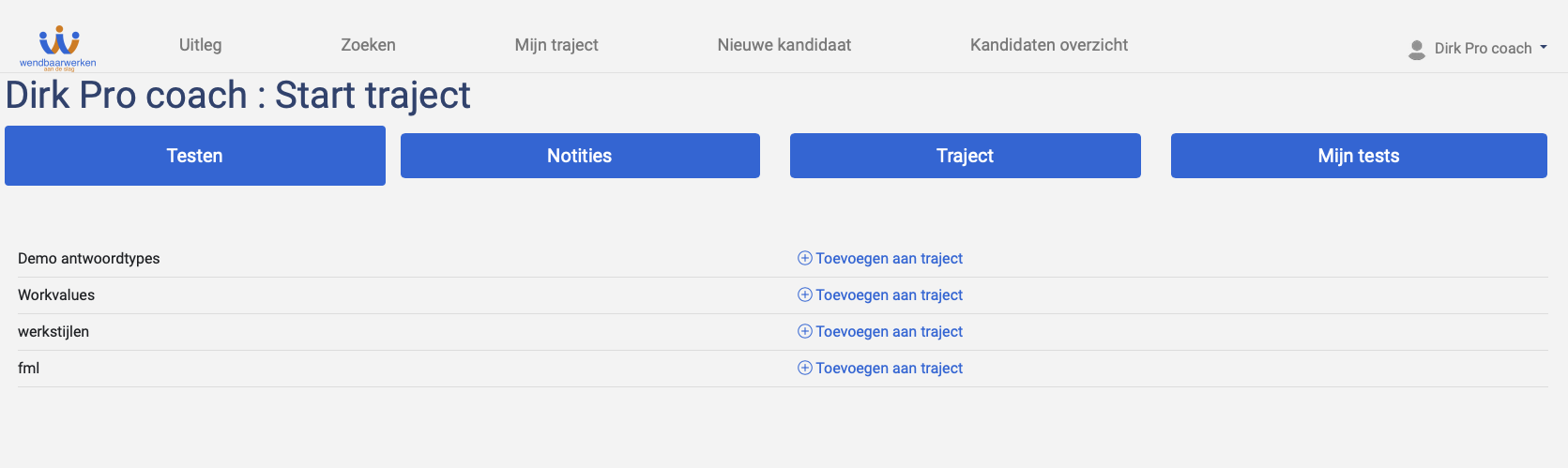
Task: Click plus icon for fml row
Action: pos(805,368)
